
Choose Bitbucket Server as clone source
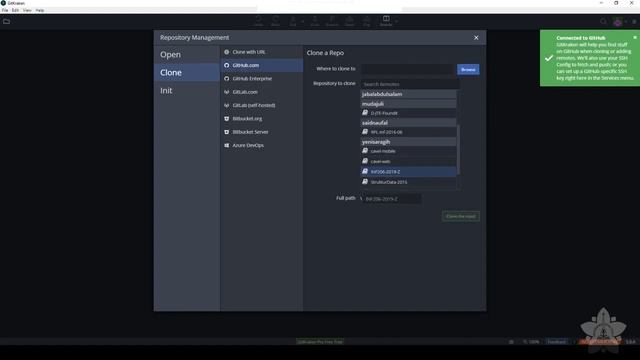tap(262, 132)
